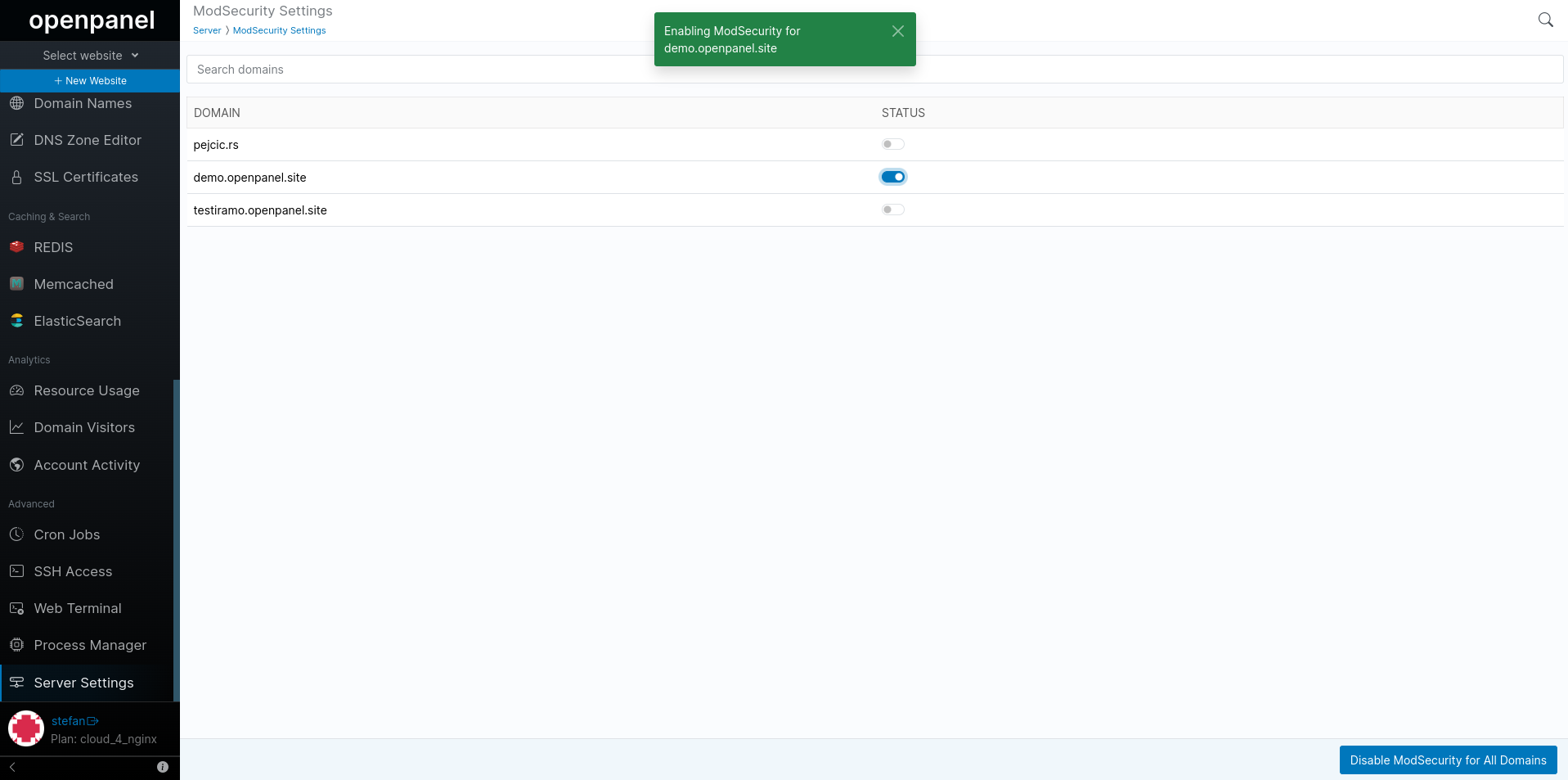Click the Process Manager chip icon
Viewport: 1568px width, 780px height.
click(x=16, y=645)
